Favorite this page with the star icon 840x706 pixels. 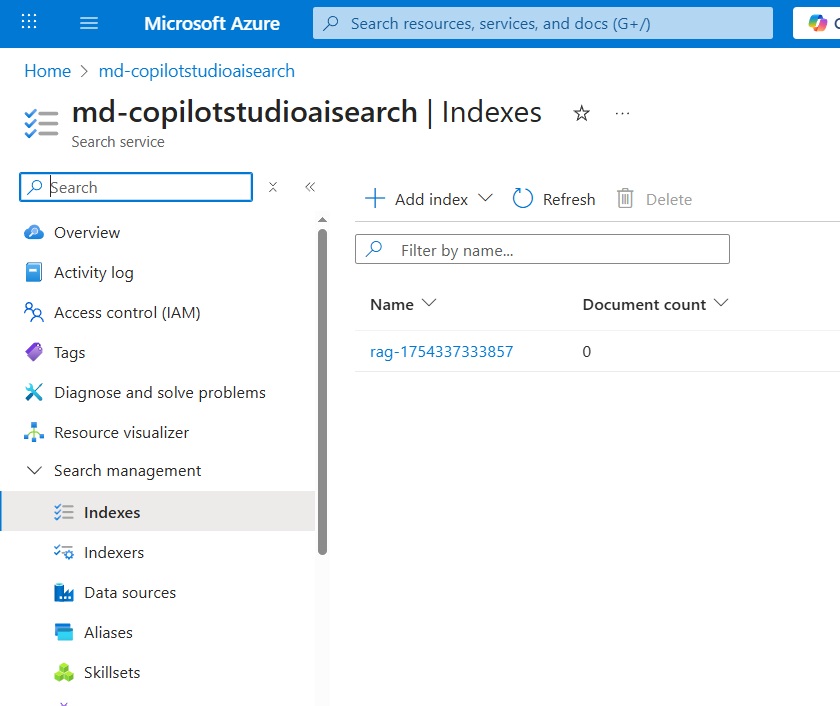point(581,114)
